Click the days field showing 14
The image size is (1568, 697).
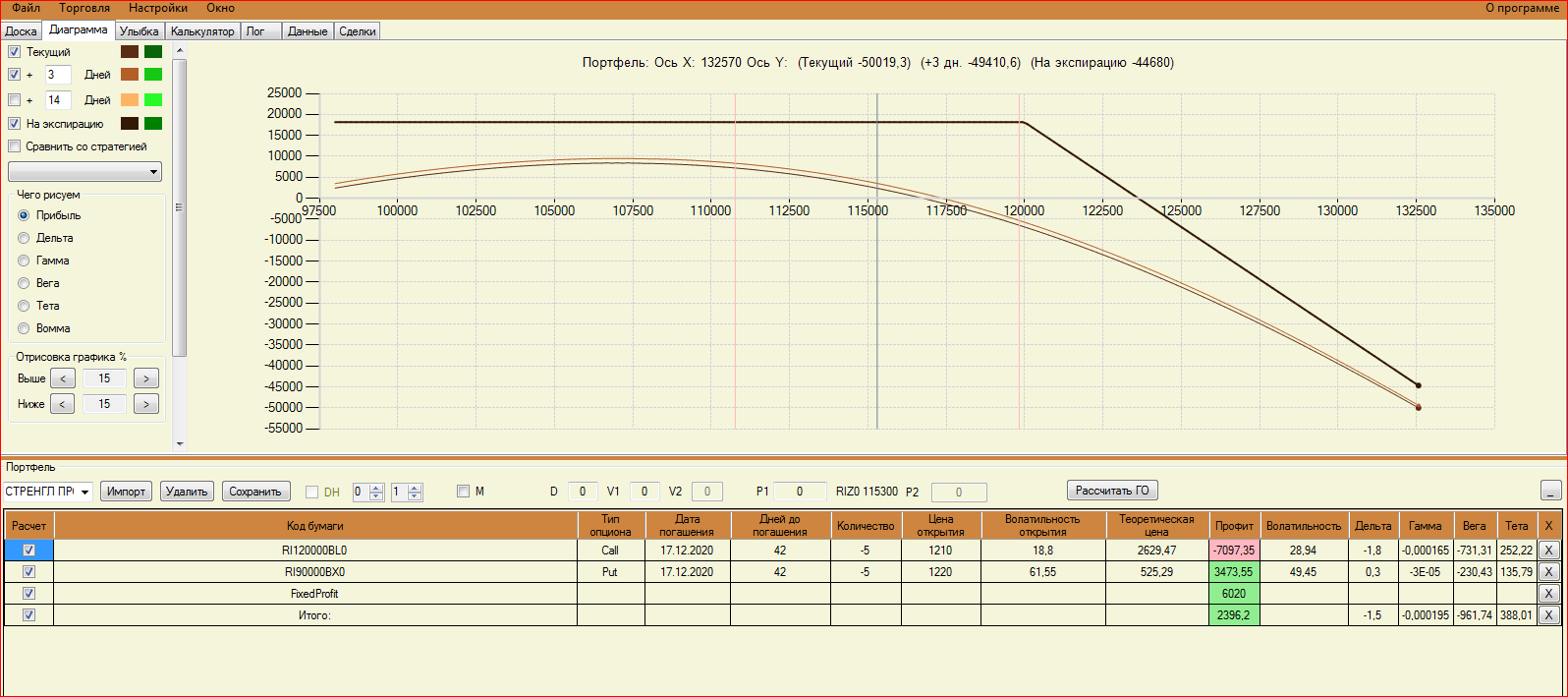[58, 100]
